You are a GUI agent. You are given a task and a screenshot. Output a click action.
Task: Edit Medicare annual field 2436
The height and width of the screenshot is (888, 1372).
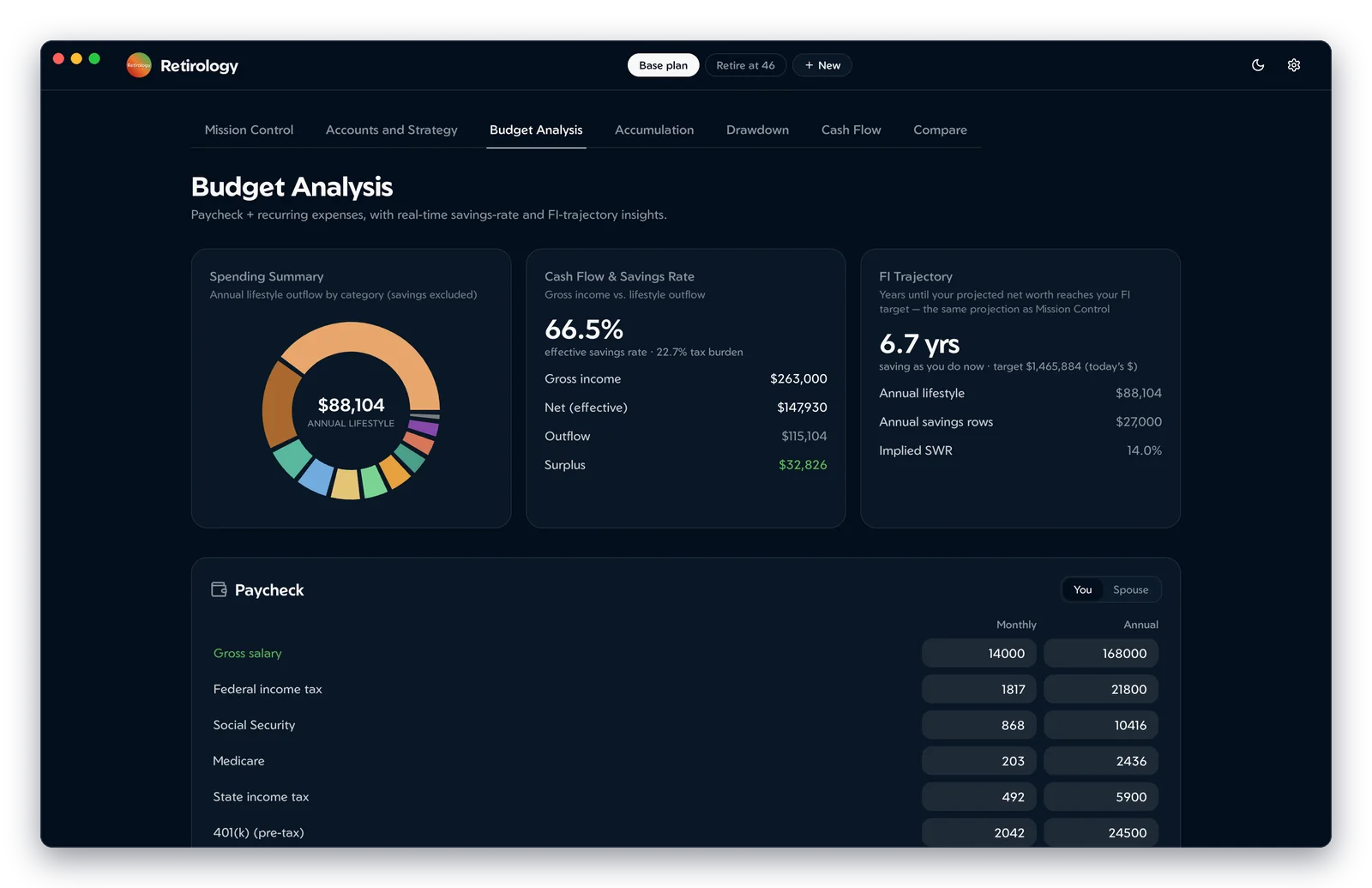pos(1101,761)
